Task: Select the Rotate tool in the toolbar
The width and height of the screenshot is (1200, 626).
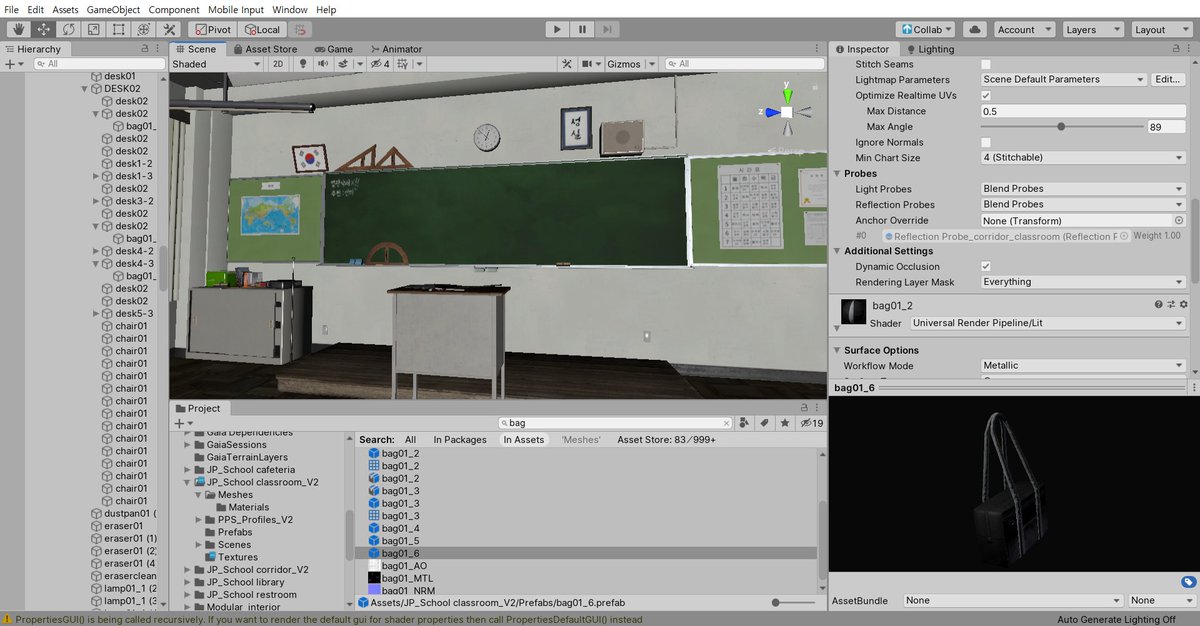Action: coord(69,30)
